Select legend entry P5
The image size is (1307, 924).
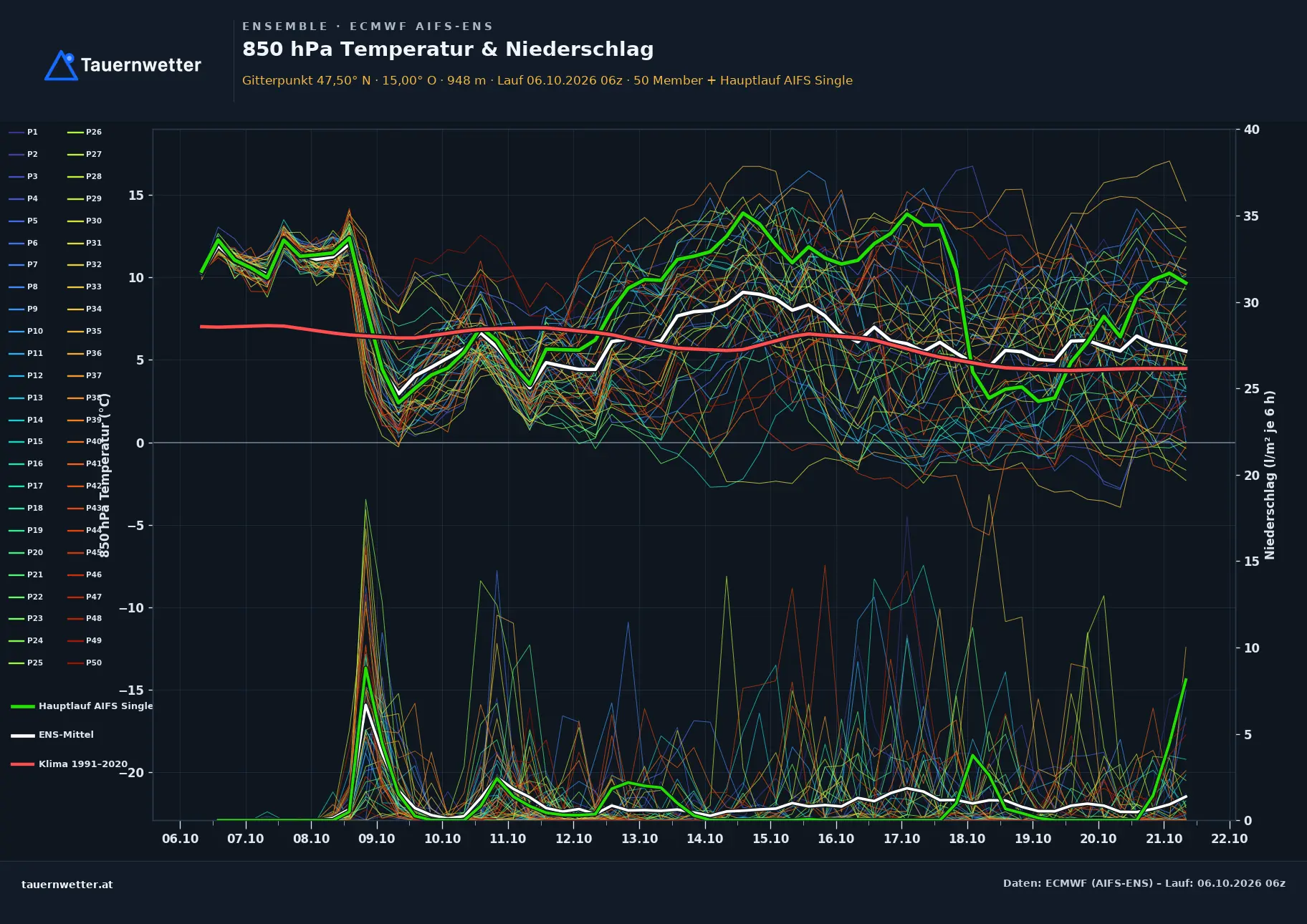point(24,221)
